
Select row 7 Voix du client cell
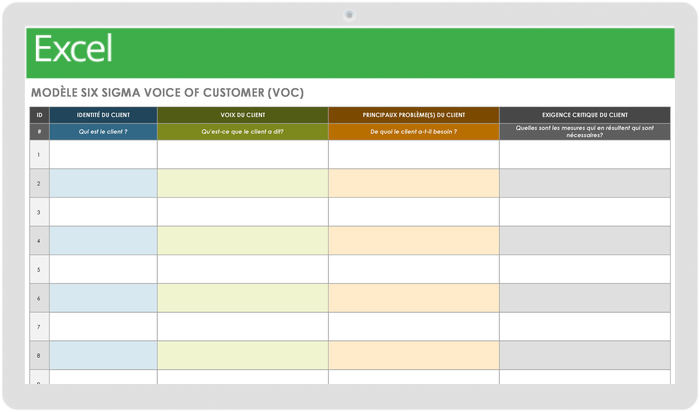tap(243, 327)
